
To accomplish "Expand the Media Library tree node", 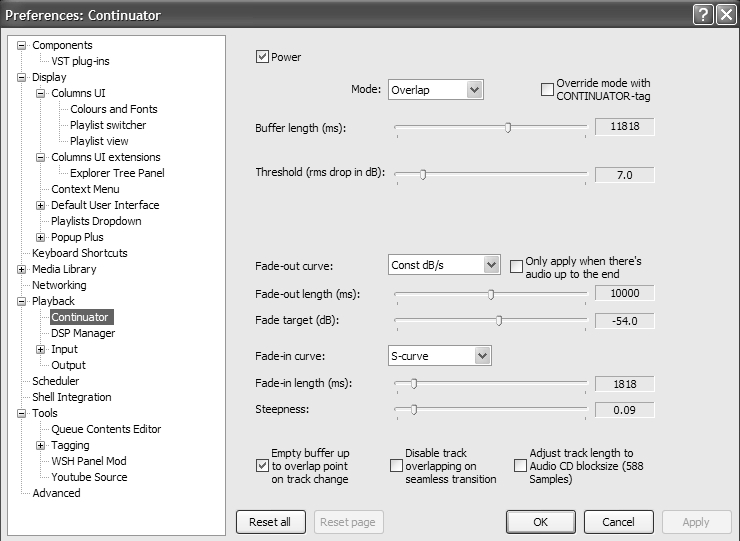I will (x=22, y=269).
